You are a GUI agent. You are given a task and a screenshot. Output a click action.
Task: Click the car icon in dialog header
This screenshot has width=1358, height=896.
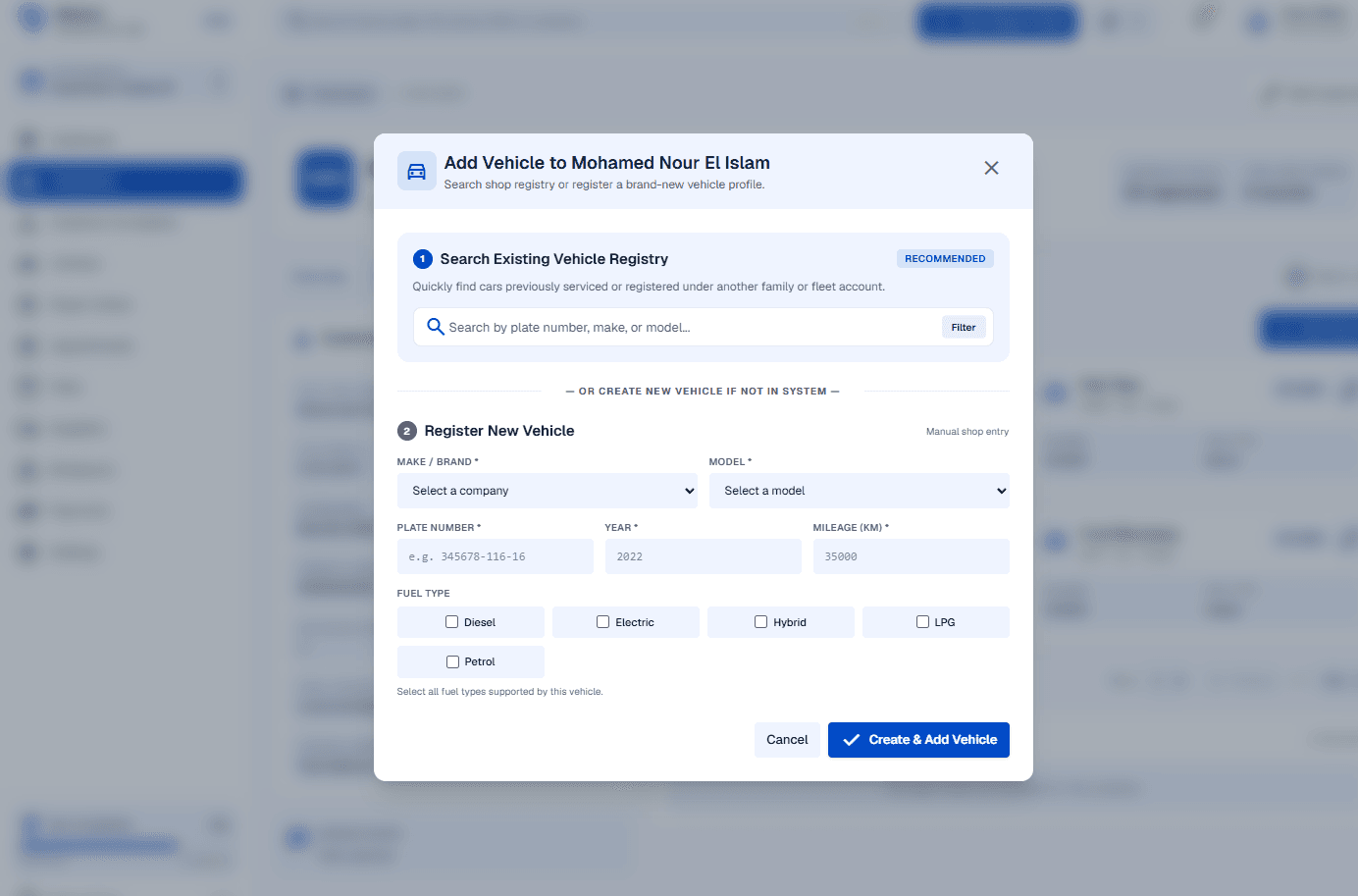click(416, 171)
